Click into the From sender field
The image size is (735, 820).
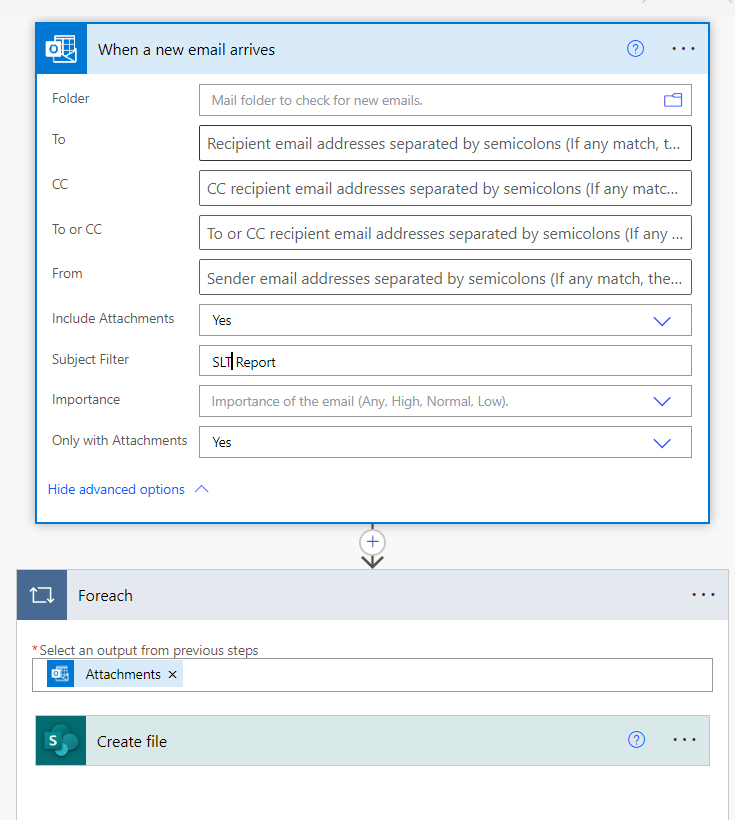coord(445,277)
